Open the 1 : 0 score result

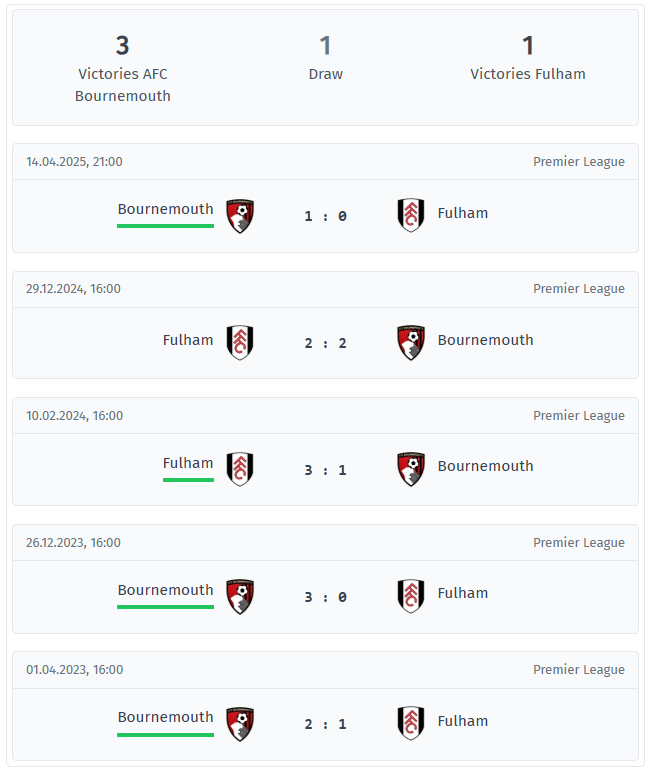coord(325,216)
